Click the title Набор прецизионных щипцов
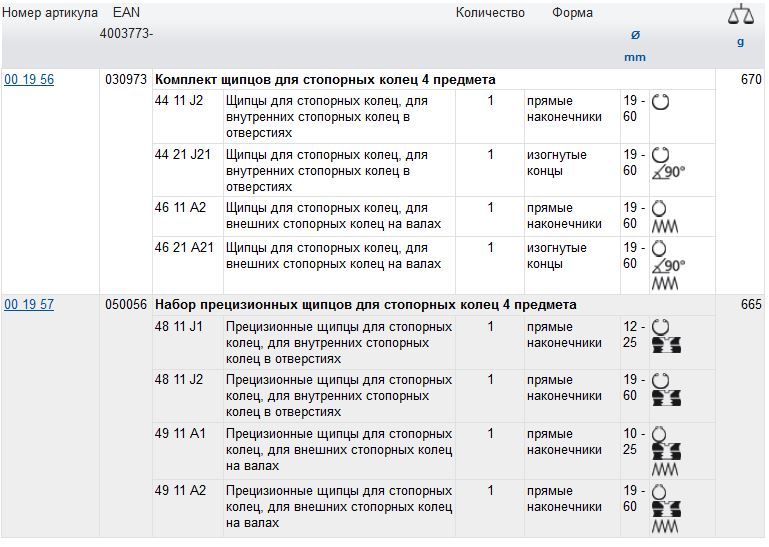 365,305
